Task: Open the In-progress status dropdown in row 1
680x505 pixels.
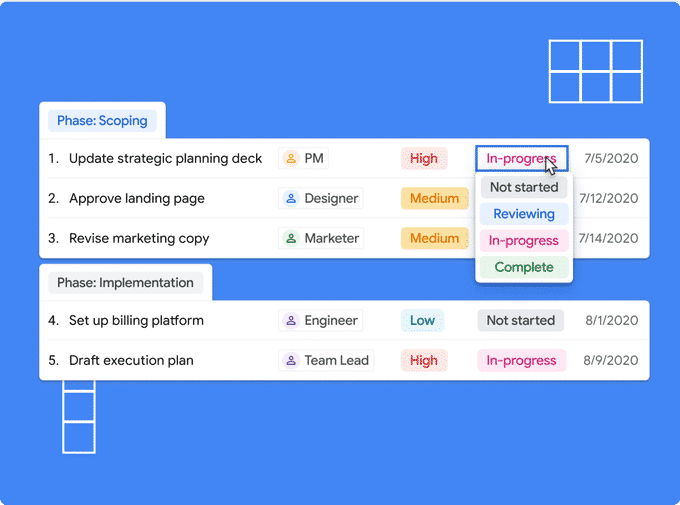Action: (521, 158)
